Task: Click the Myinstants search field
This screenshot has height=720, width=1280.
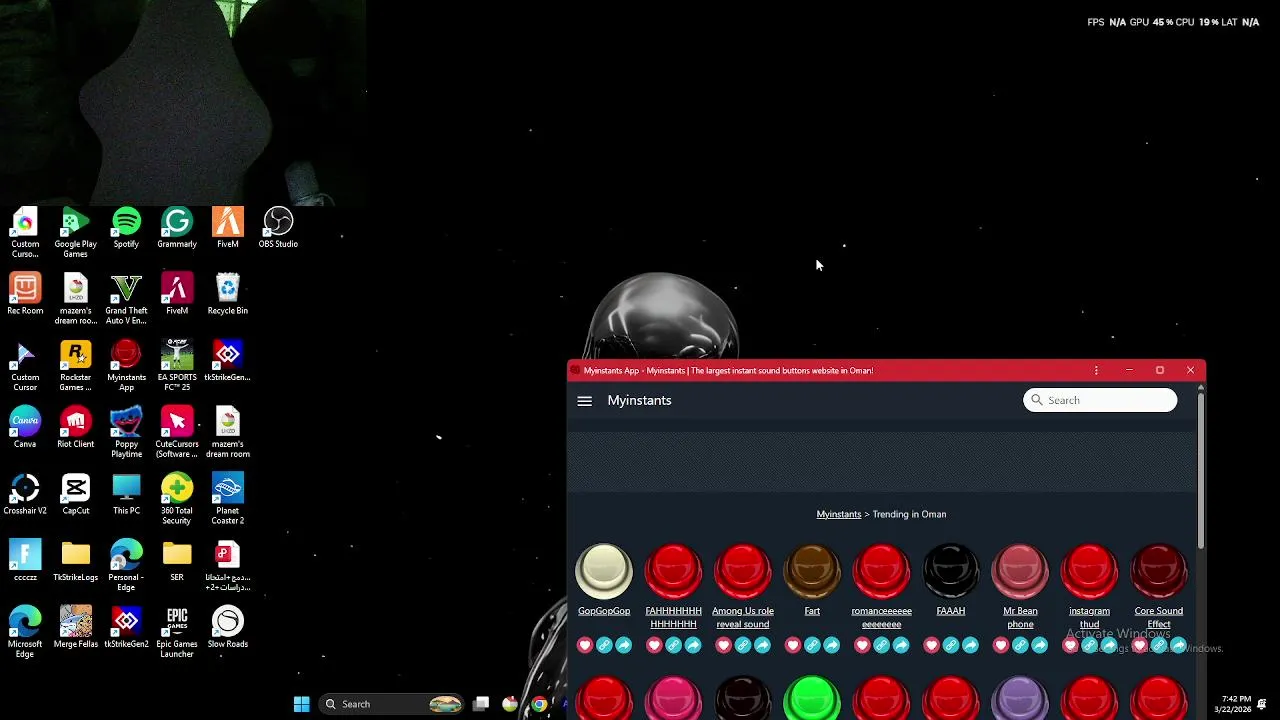Action: pyautogui.click(x=1100, y=400)
